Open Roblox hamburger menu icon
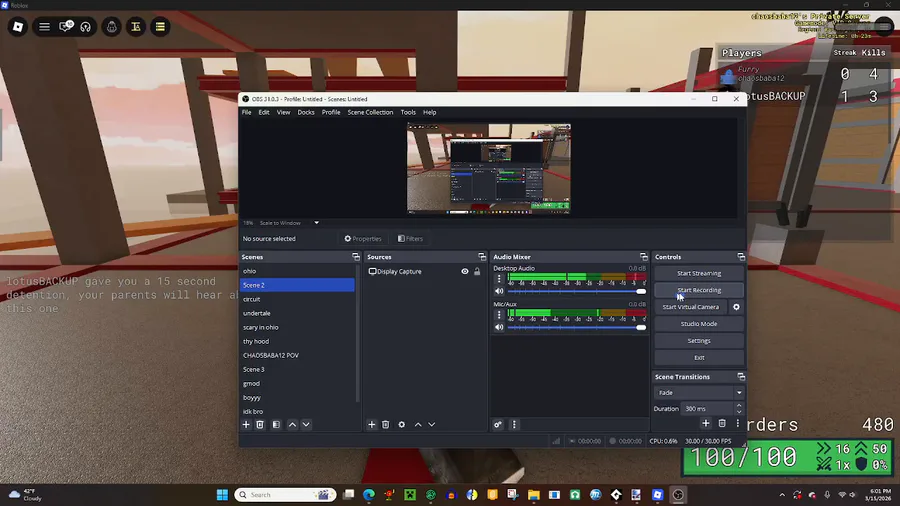This screenshot has width=900, height=506. point(44,26)
